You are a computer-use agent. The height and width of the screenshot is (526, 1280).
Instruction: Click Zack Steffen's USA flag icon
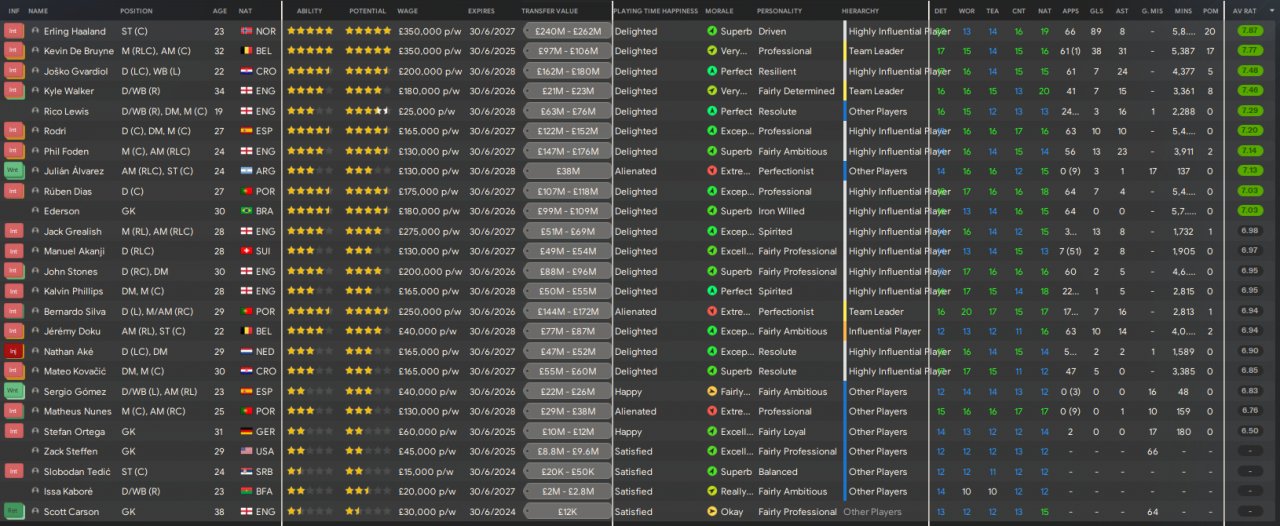point(247,451)
